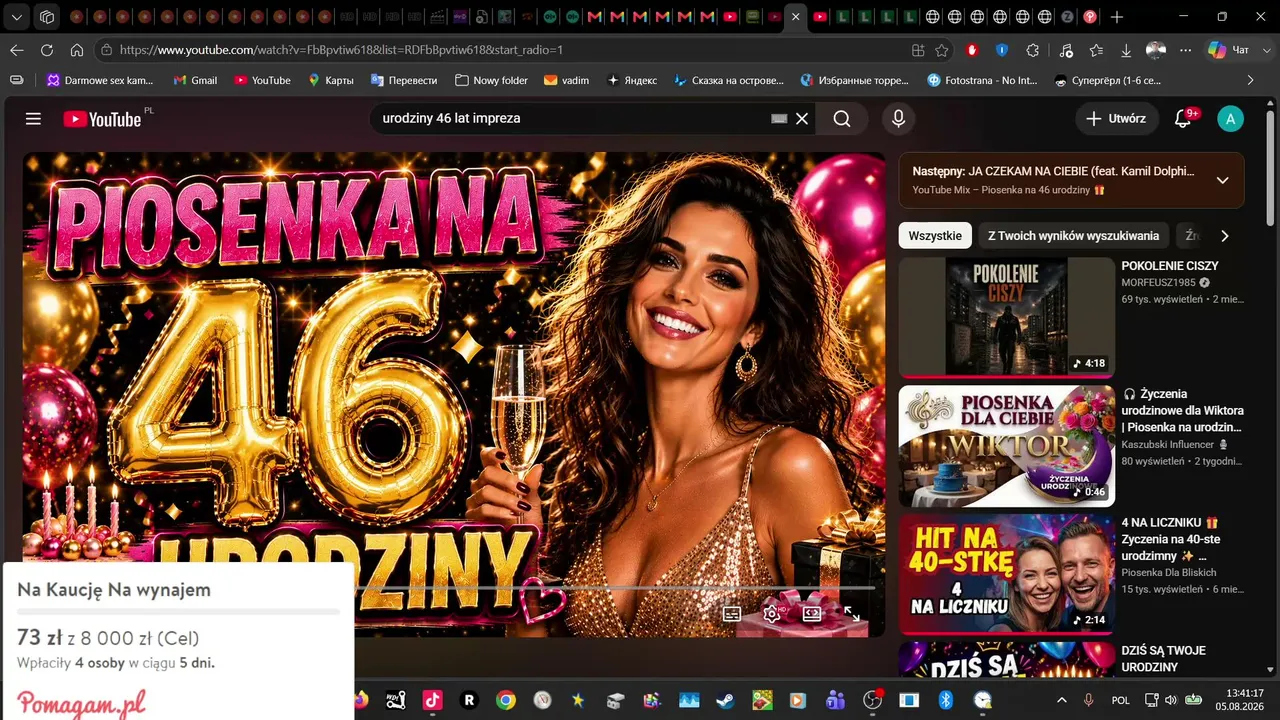Screen dimensions: 1280x720
Task: Open the Перевести bookmark
Action: (x=404, y=80)
